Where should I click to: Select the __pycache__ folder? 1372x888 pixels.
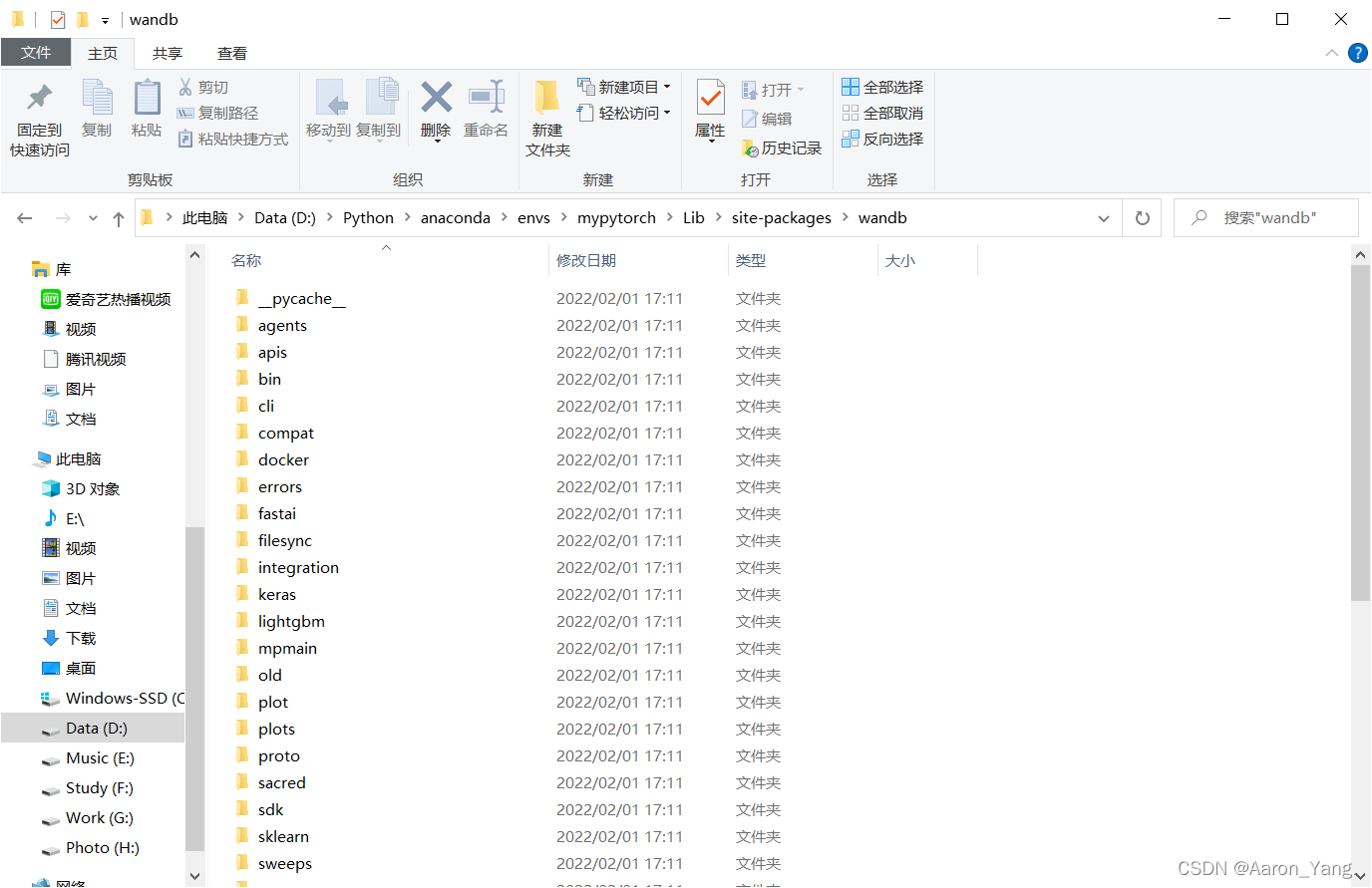pyautogui.click(x=289, y=299)
